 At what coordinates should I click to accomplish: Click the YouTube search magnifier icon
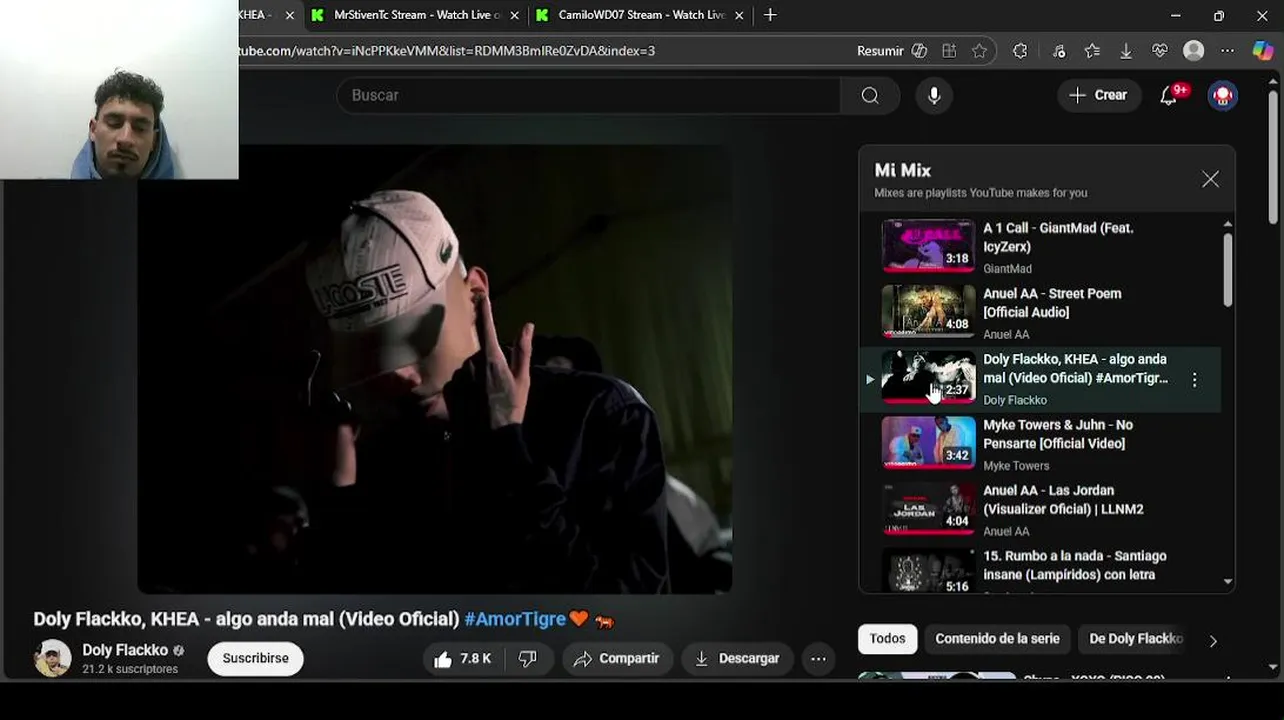[870, 95]
